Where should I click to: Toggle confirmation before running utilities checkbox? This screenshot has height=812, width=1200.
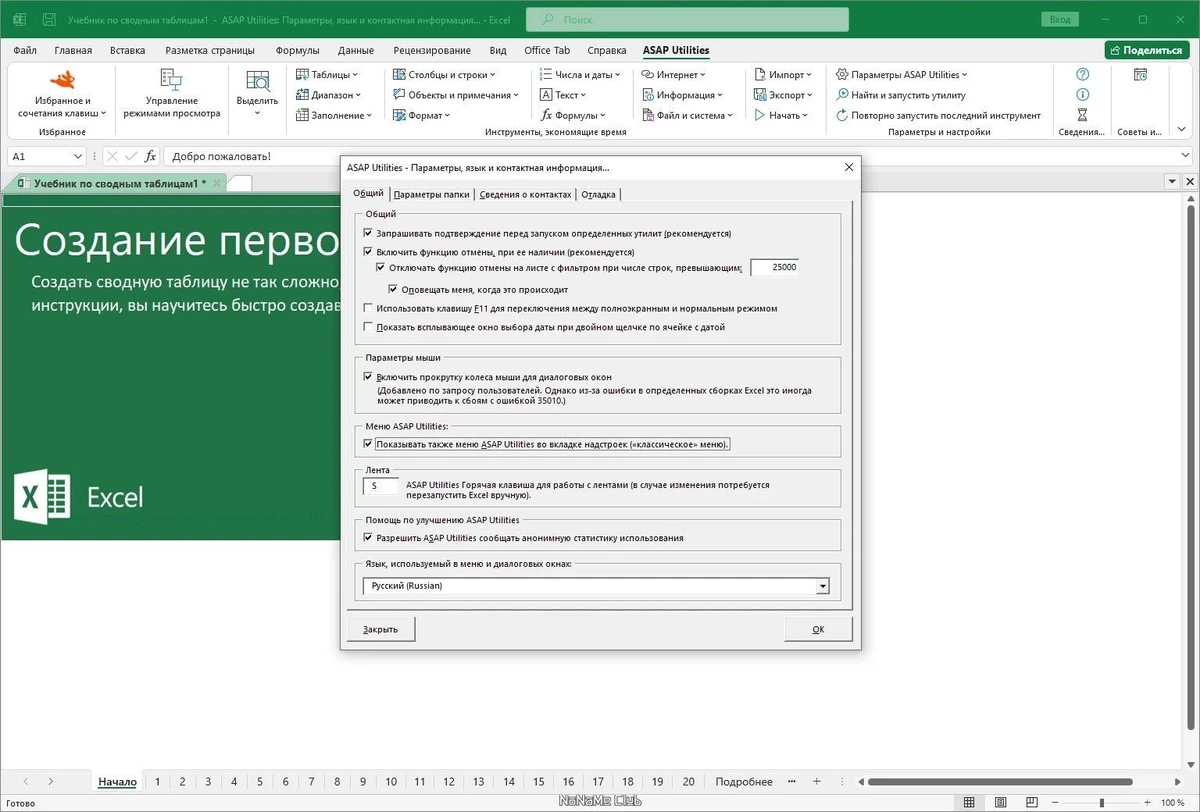click(368, 233)
